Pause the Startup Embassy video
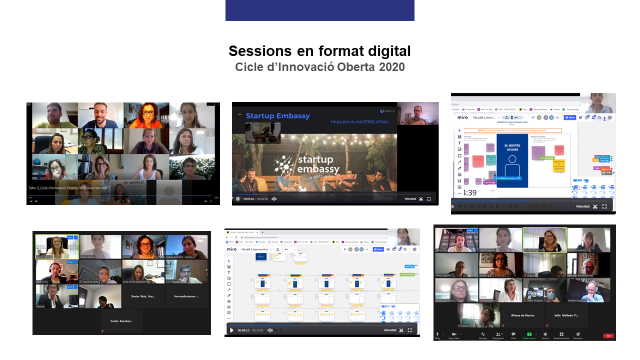 point(238,199)
